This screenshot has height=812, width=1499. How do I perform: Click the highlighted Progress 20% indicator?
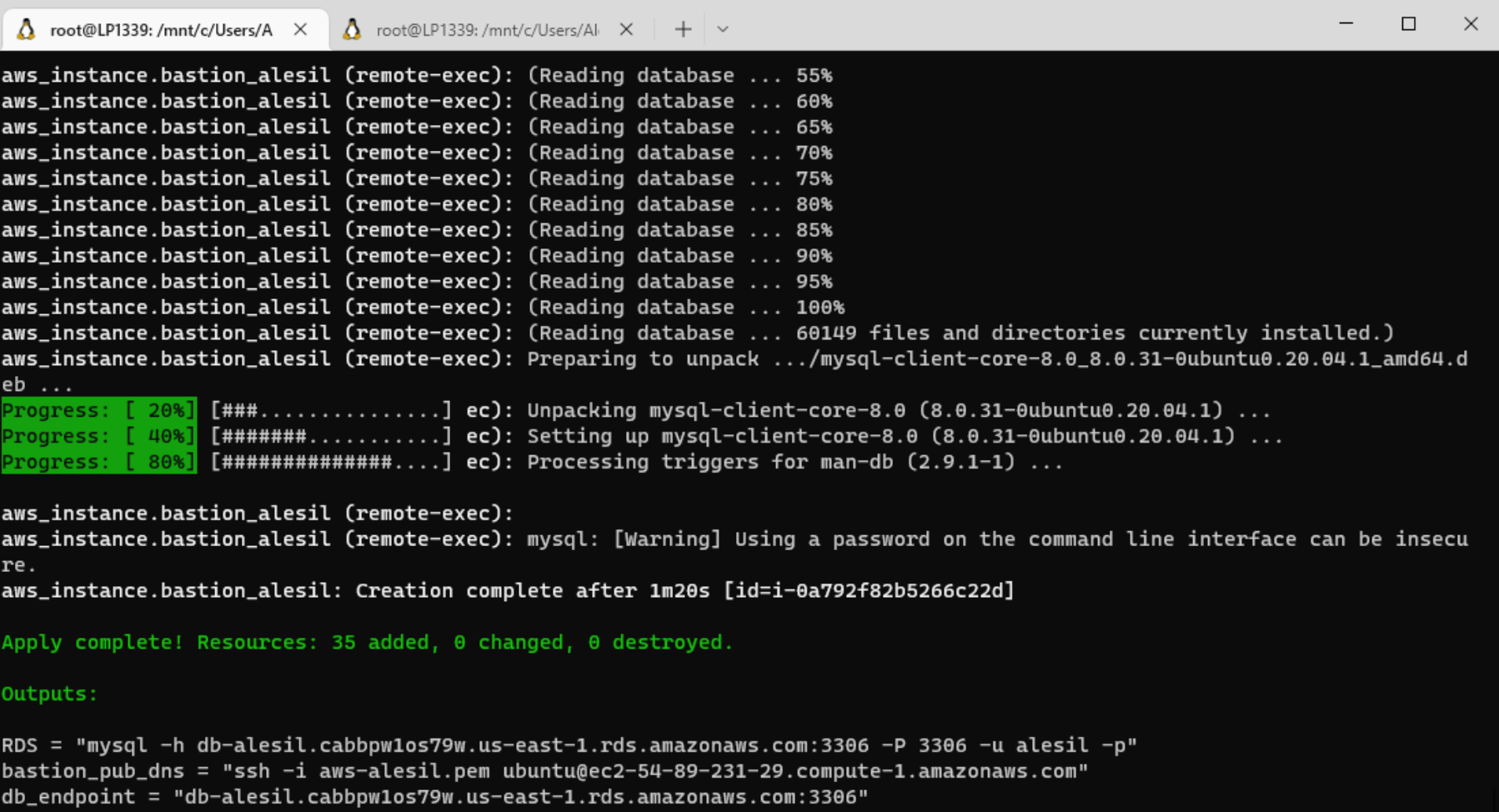pos(98,409)
